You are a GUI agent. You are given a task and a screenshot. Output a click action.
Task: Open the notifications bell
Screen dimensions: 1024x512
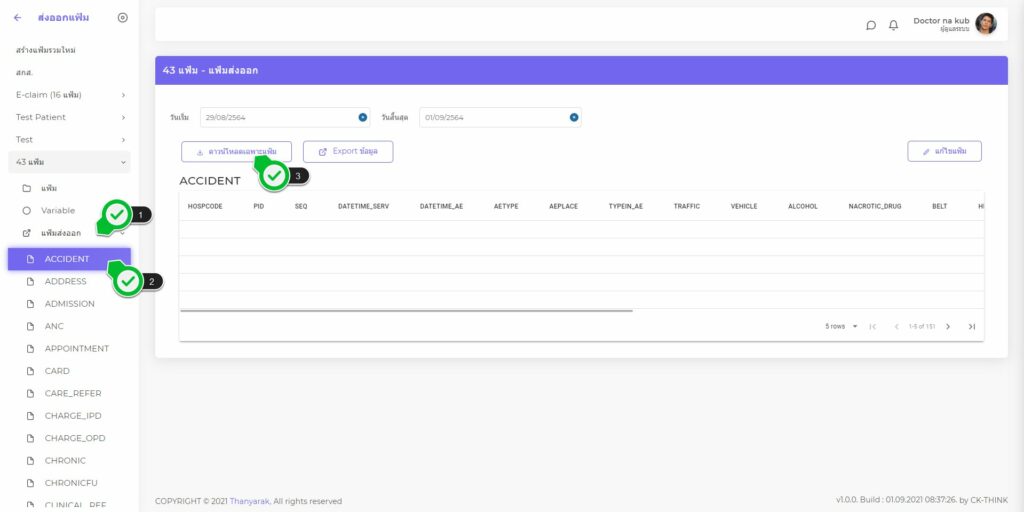coord(893,25)
